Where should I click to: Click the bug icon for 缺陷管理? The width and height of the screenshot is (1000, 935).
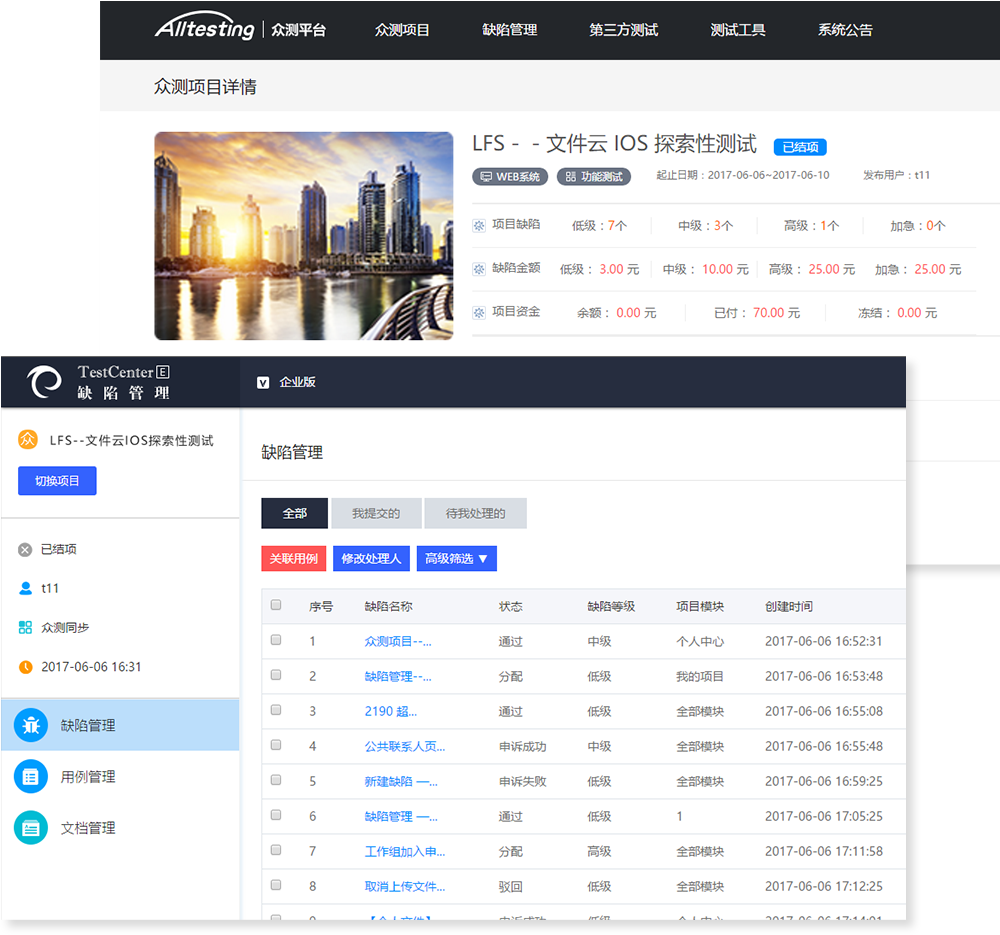31,725
